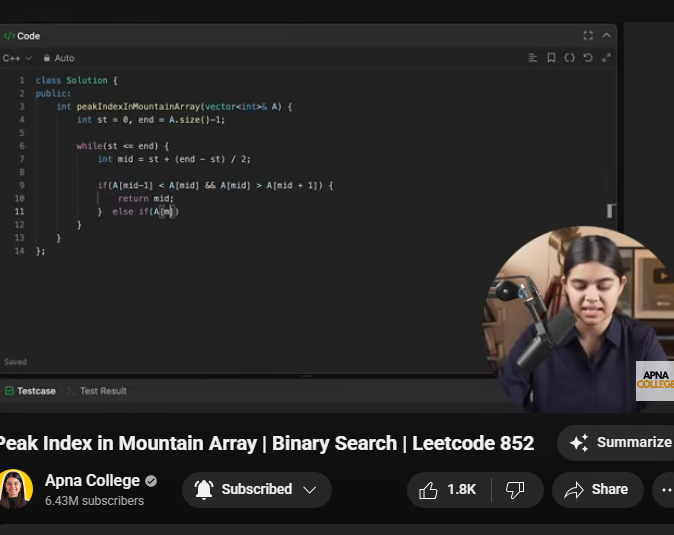Expand editor with the diagonal arrows icon
This screenshot has width=674, height=535.
[x=607, y=58]
